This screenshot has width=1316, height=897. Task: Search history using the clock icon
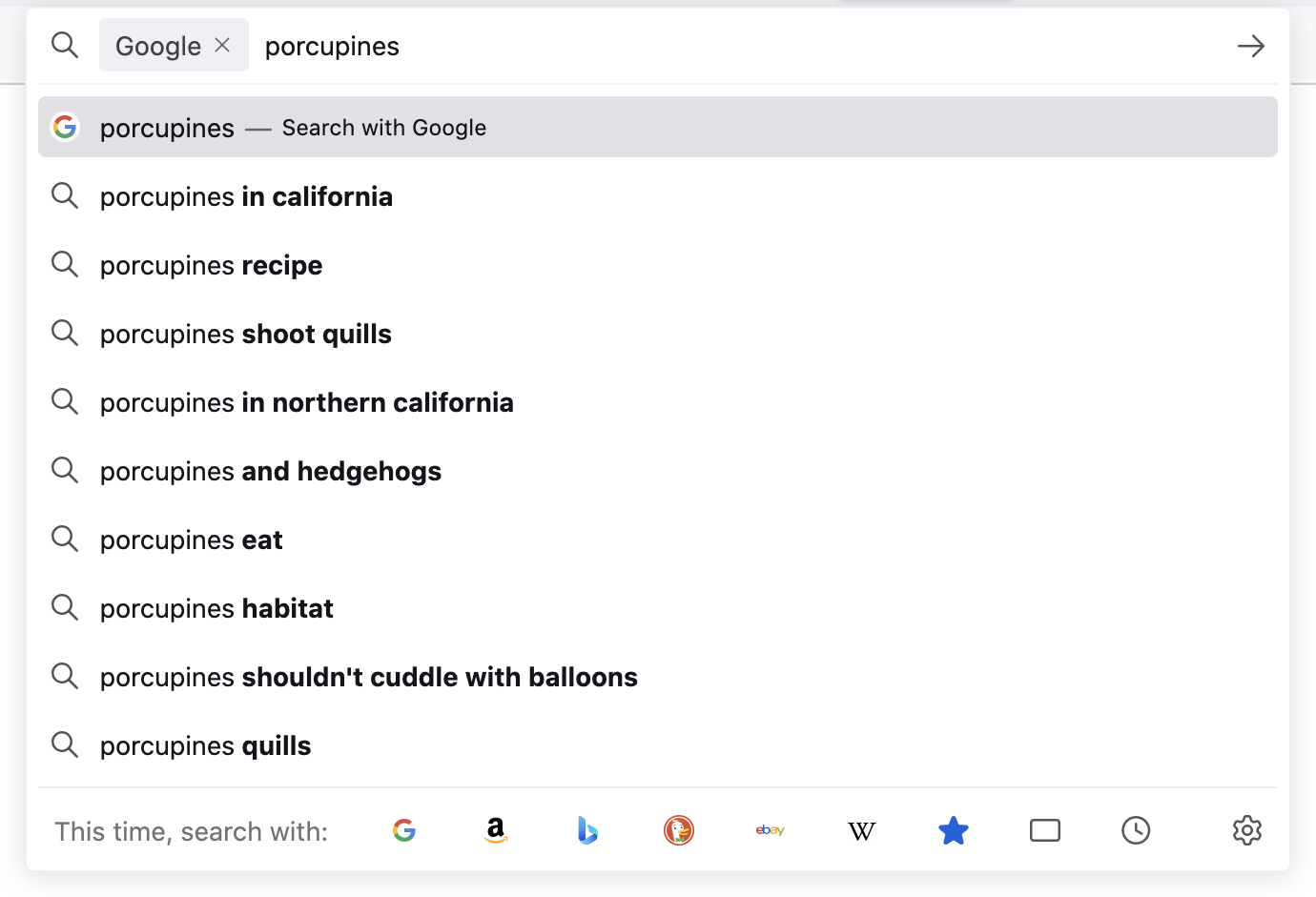tap(1136, 830)
